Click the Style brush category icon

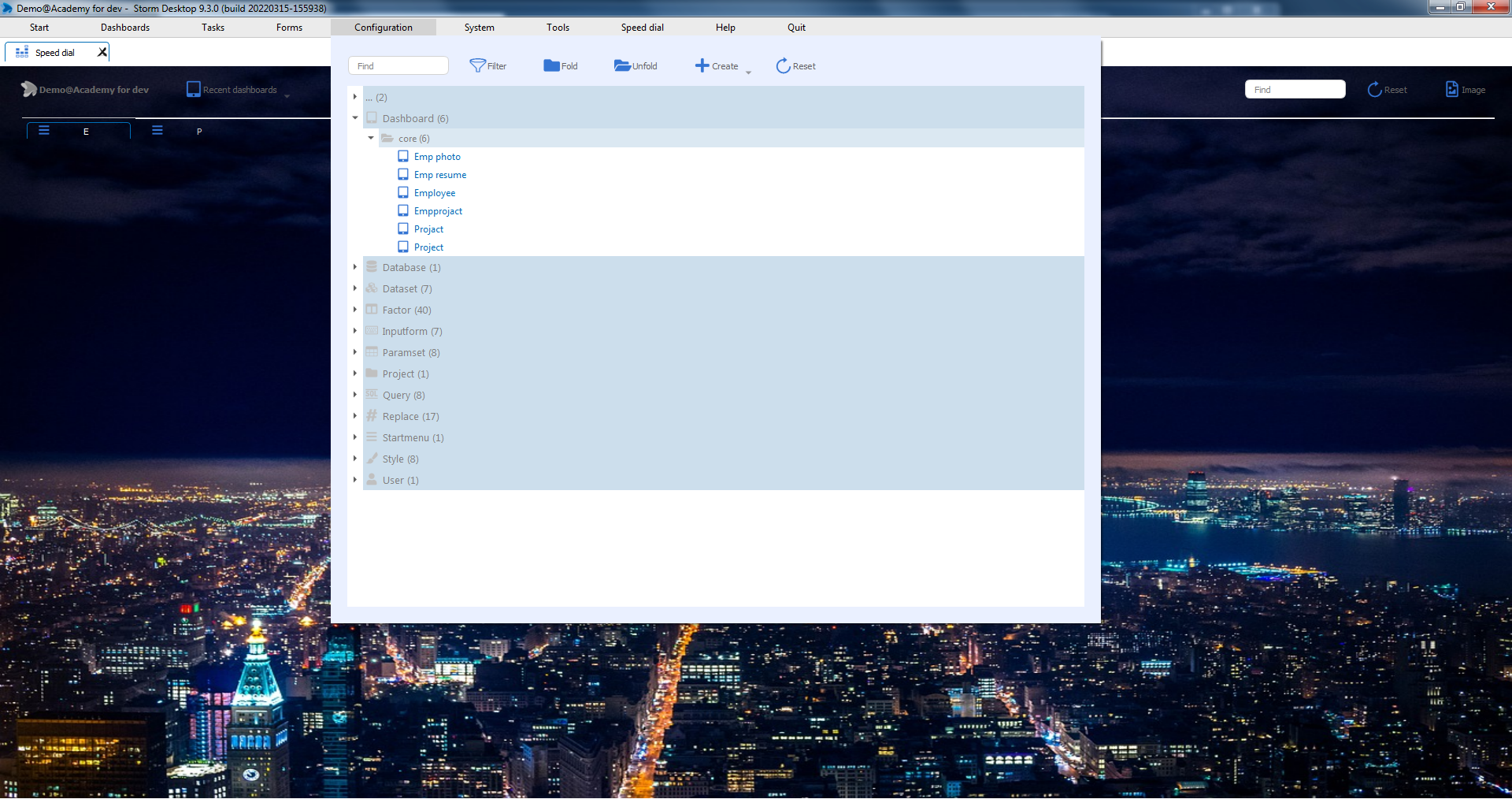coord(372,458)
